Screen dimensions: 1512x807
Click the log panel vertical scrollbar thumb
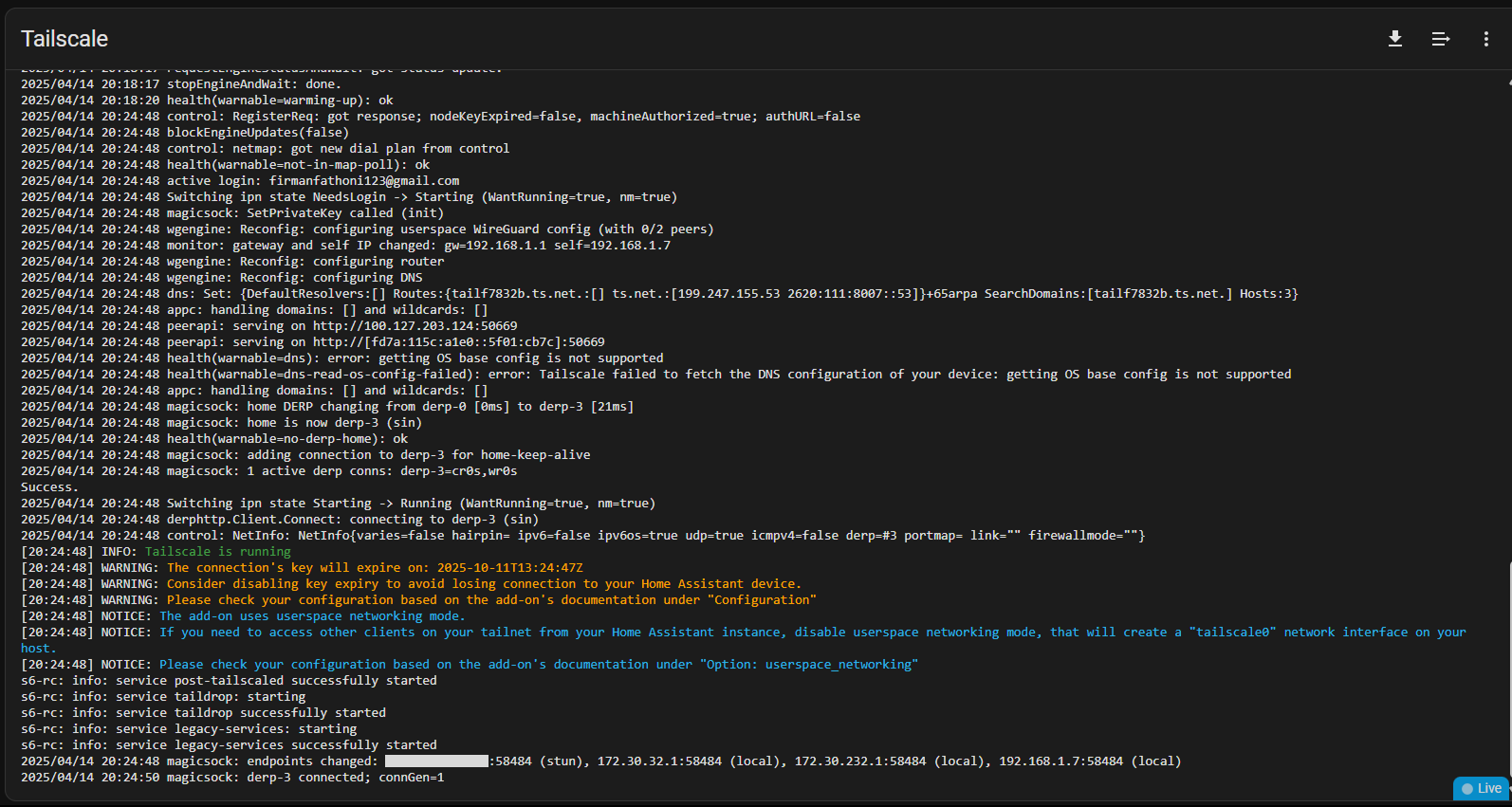(1508, 664)
